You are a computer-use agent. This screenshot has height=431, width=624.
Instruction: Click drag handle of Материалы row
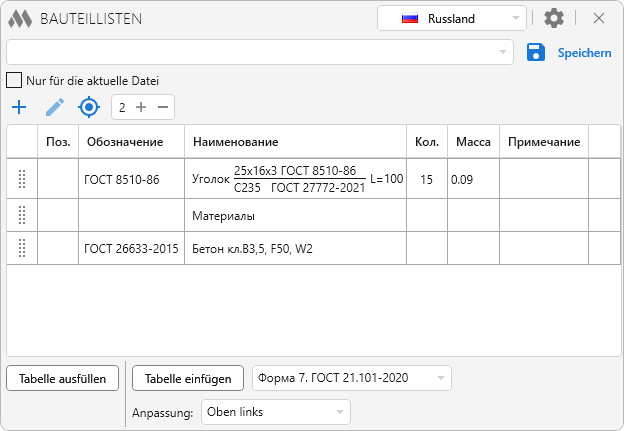tap(22, 215)
